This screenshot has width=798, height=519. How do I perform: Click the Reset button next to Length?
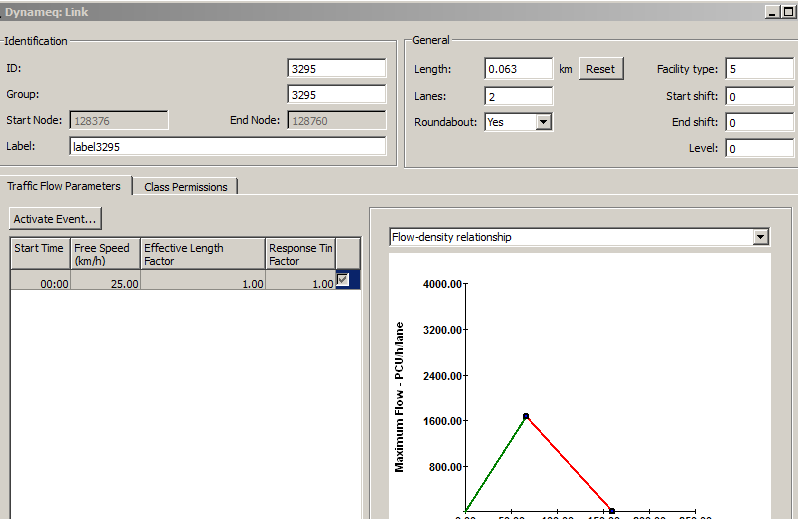tap(601, 69)
